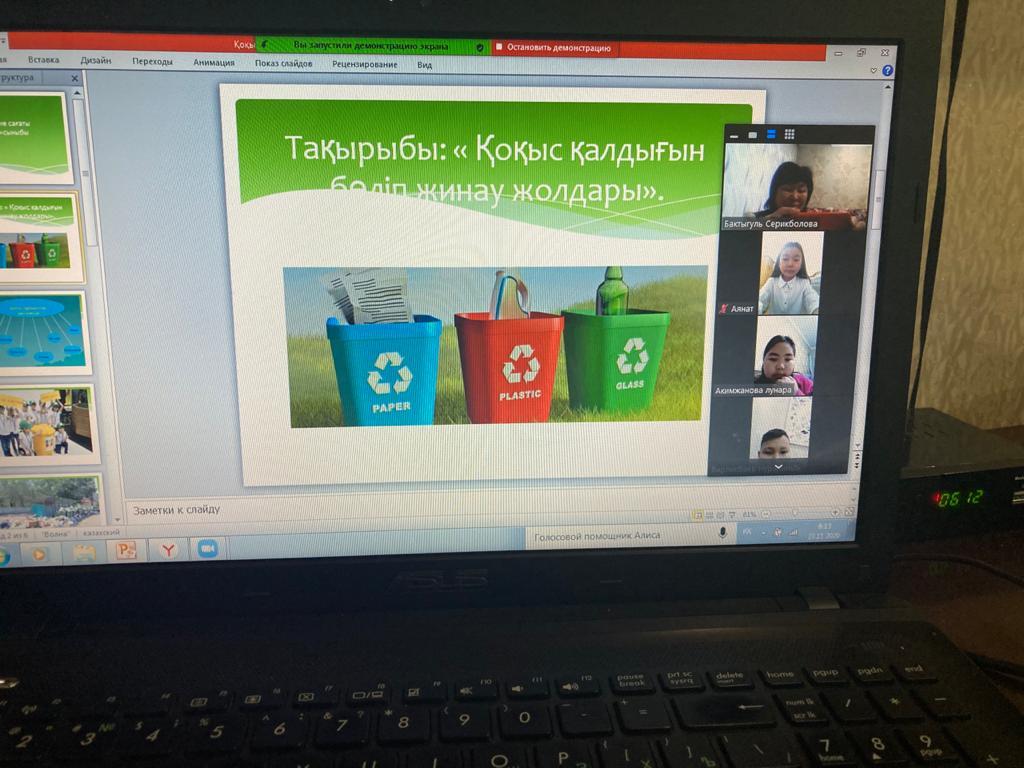Open File Explorer from the taskbar

(x=84, y=552)
